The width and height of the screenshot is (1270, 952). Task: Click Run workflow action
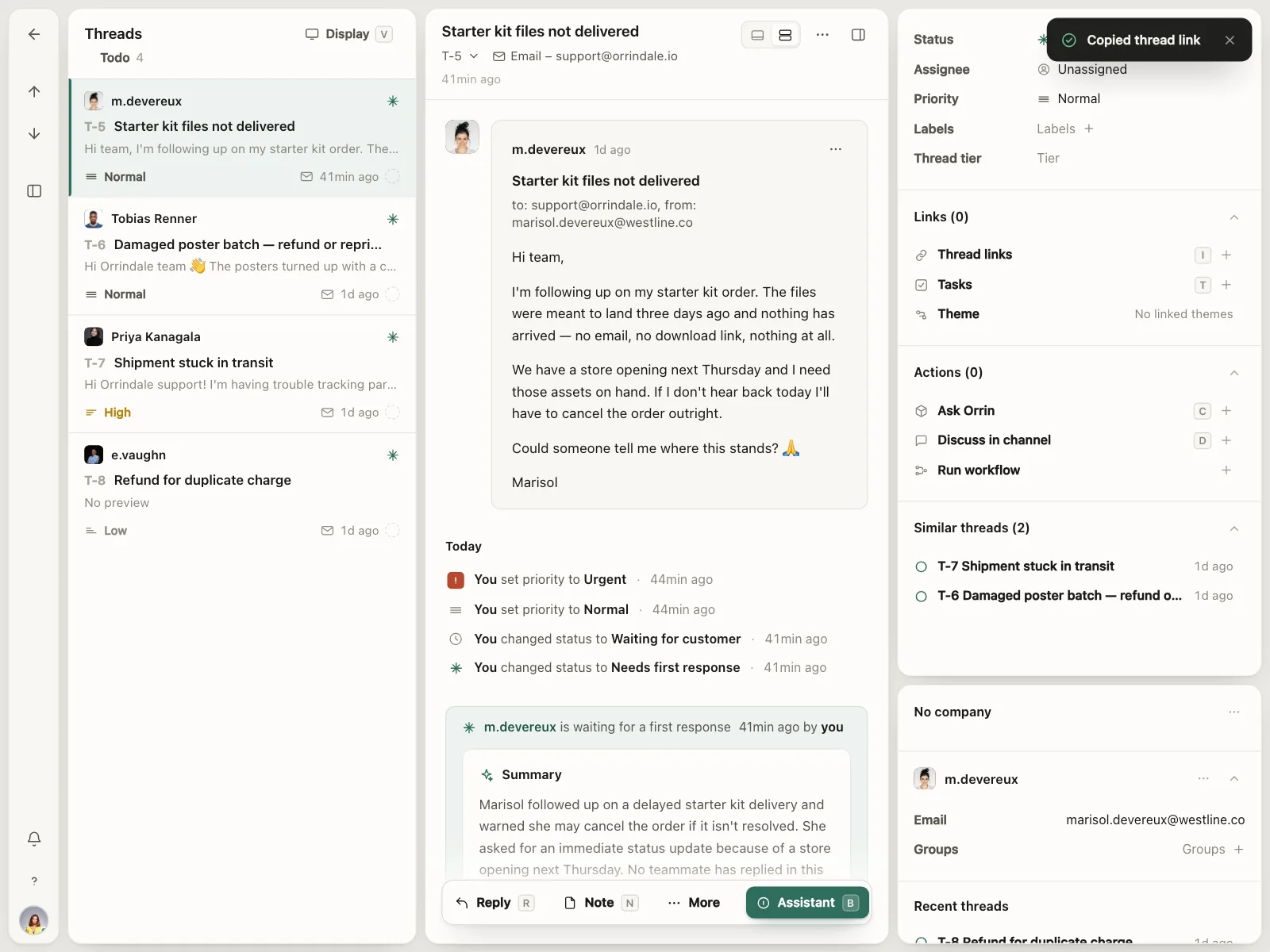tap(978, 470)
